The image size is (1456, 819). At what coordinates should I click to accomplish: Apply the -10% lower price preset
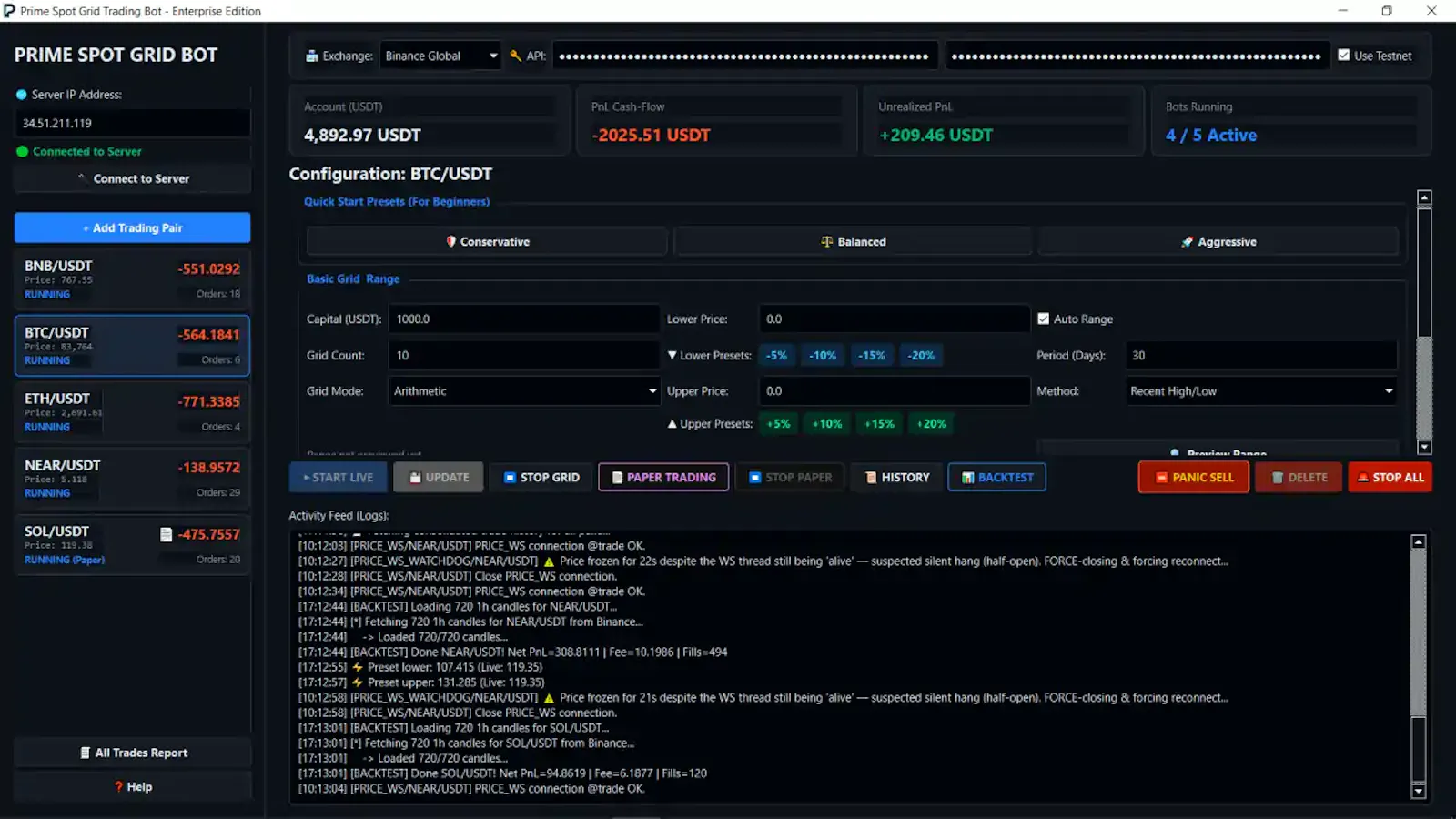(823, 356)
